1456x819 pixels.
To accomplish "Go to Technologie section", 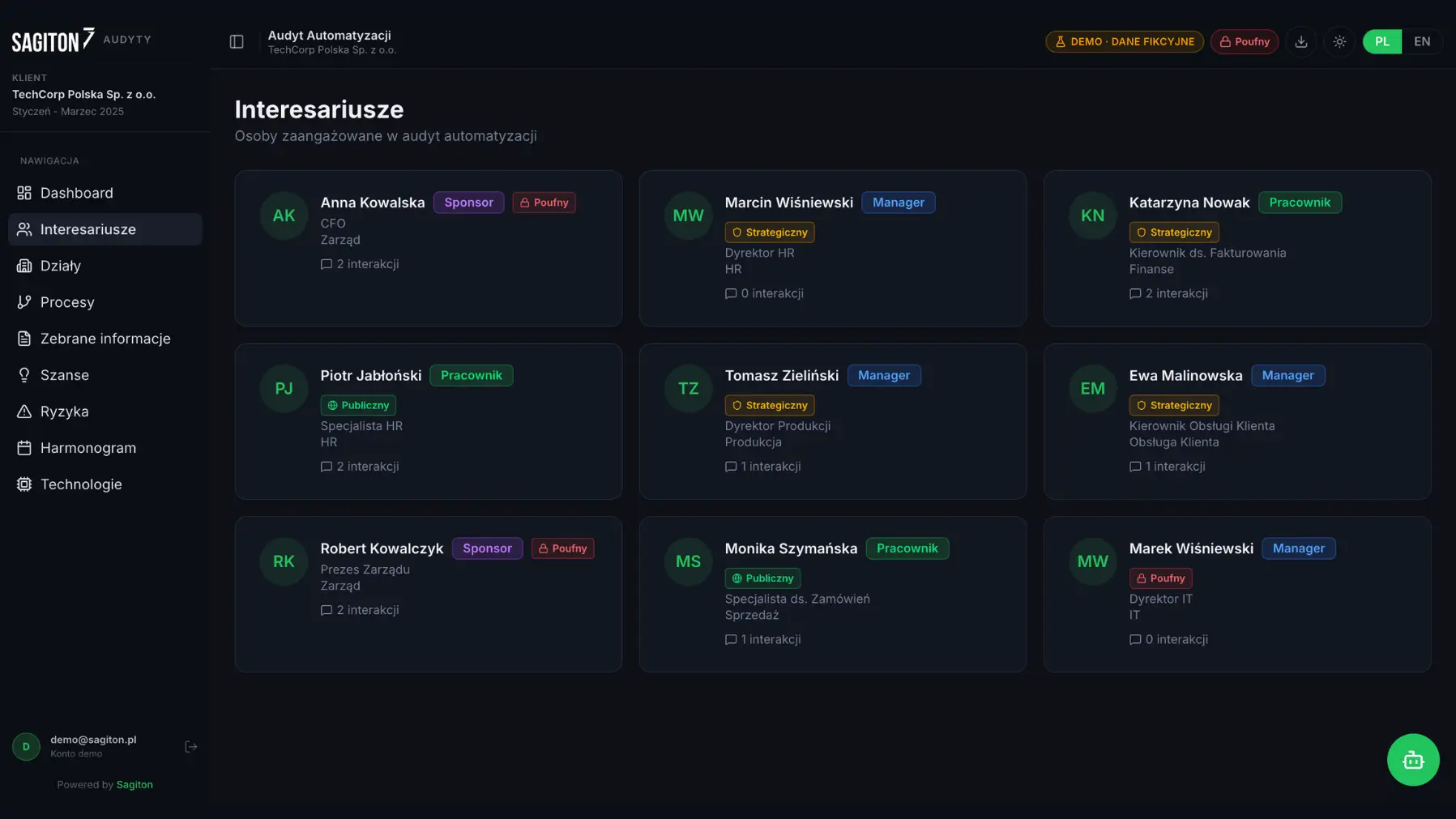I will coord(105,484).
